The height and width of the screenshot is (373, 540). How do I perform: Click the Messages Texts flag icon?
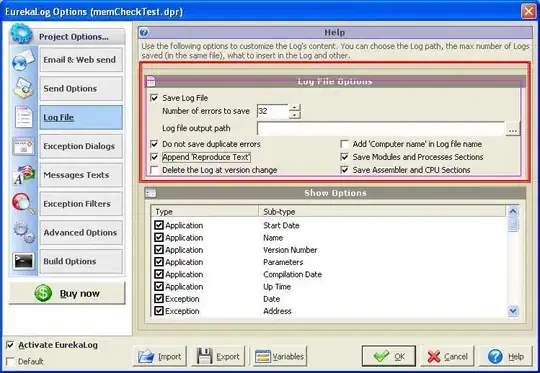24,175
